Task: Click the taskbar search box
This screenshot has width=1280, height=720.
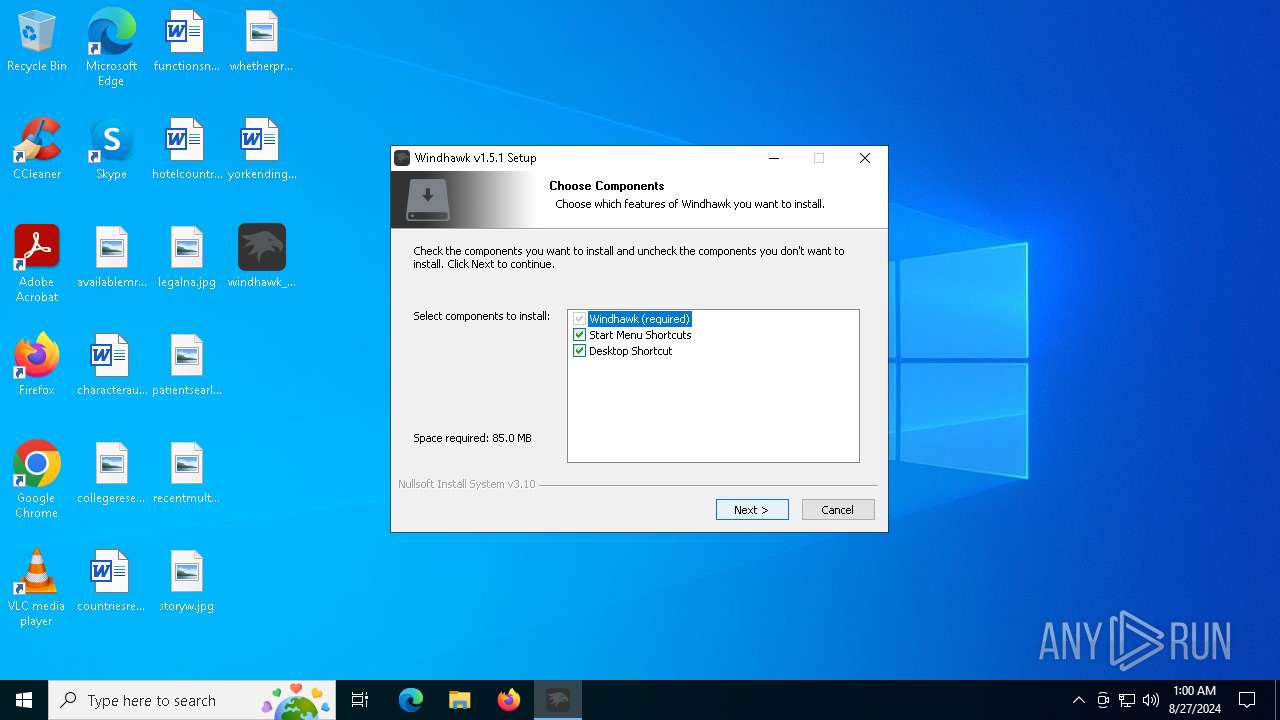Action: pyautogui.click(x=192, y=700)
